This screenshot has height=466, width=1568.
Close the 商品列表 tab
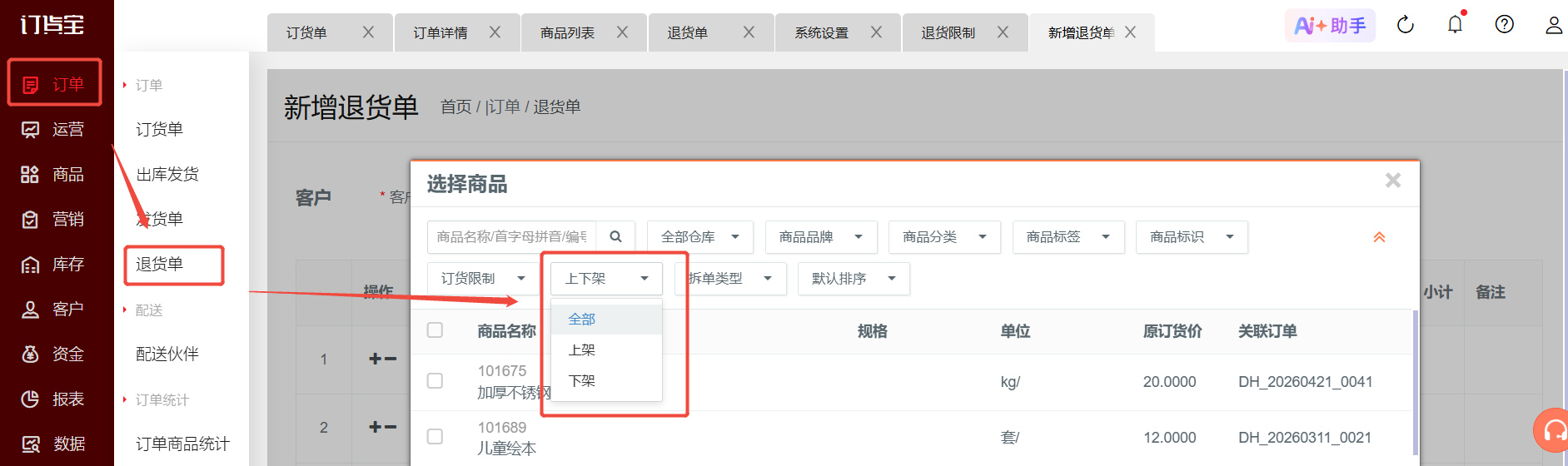pyautogui.click(x=622, y=32)
